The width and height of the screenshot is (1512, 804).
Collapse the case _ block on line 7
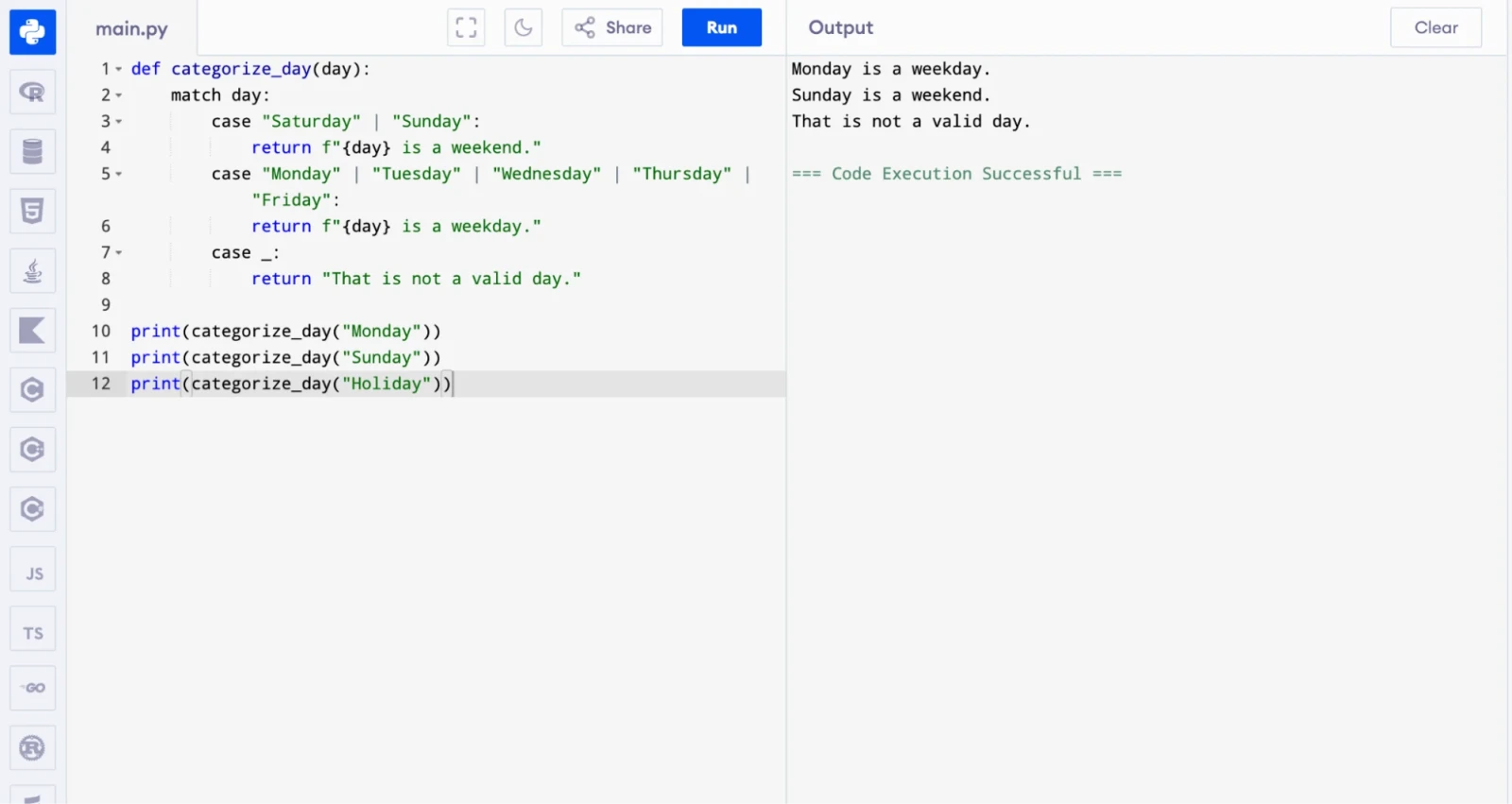pyautogui.click(x=119, y=252)
